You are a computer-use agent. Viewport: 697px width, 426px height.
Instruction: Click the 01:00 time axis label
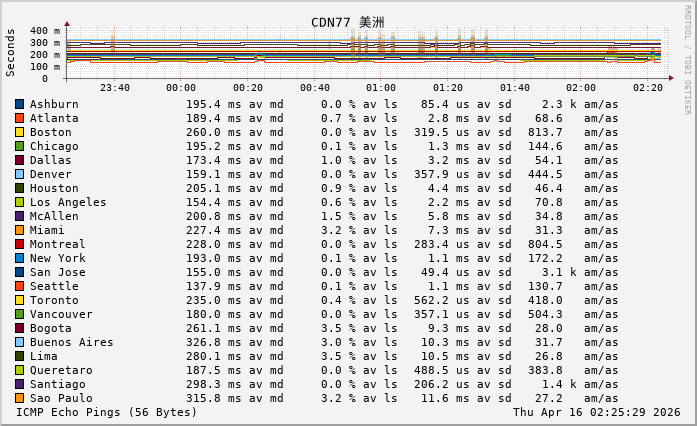[x=381, y=88]
